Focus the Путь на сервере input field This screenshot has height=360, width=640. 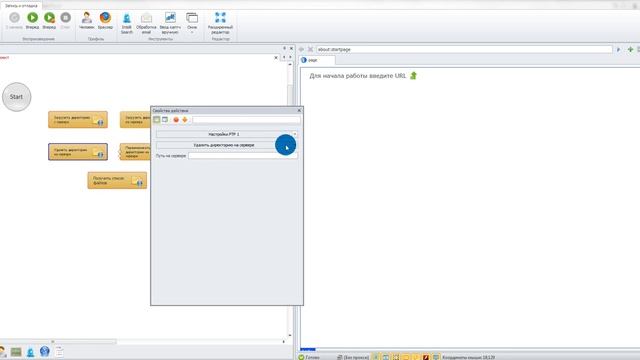pos(242,156)
